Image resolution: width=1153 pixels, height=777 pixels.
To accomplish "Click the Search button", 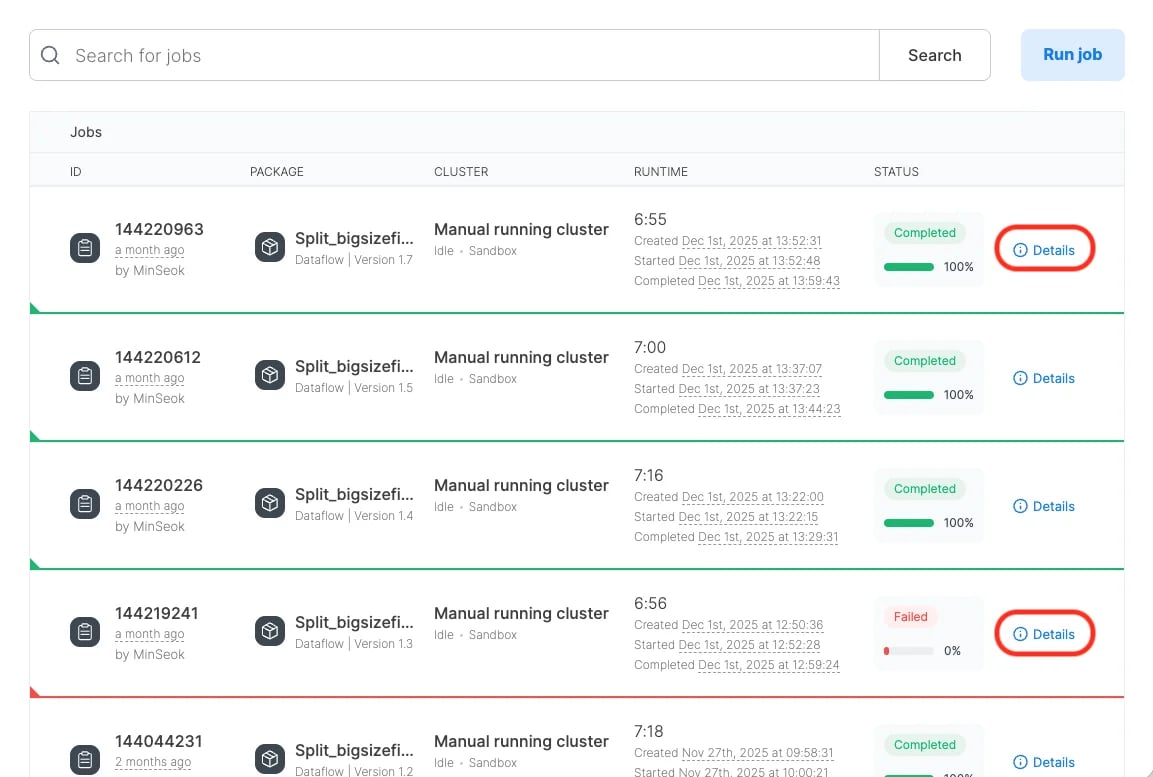I will pos(935,55).
